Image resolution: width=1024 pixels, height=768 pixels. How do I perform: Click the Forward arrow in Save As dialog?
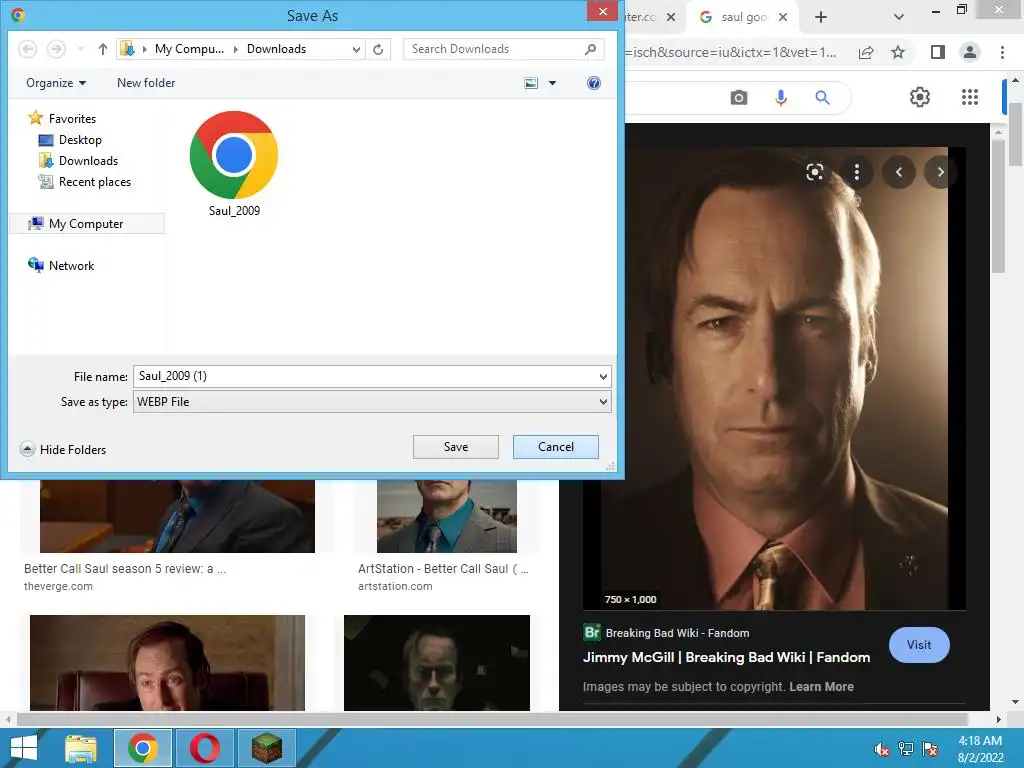(56, 49)
